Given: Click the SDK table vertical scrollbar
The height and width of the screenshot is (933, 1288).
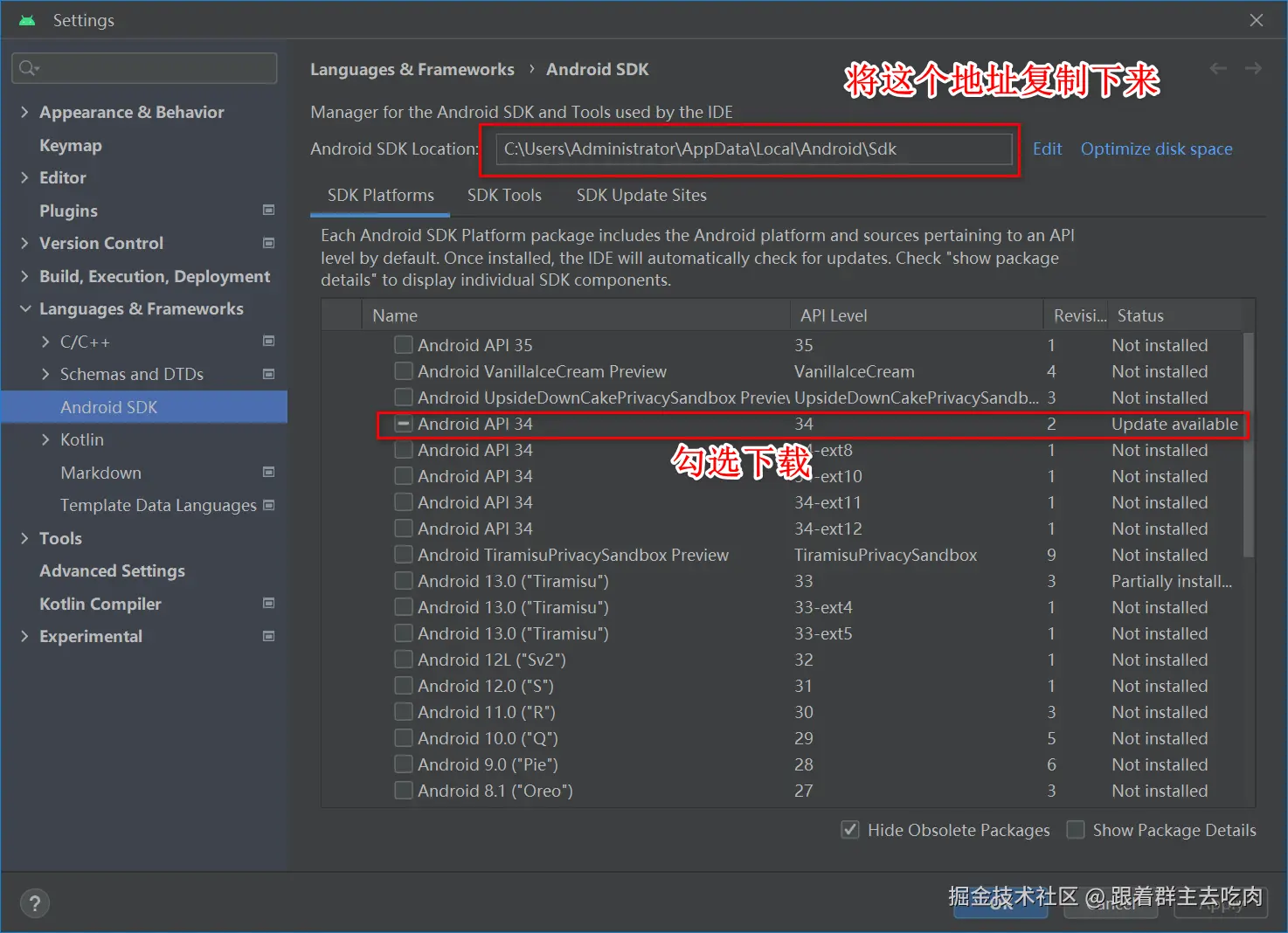Looking at the screenshot, I should [1249, 446].
